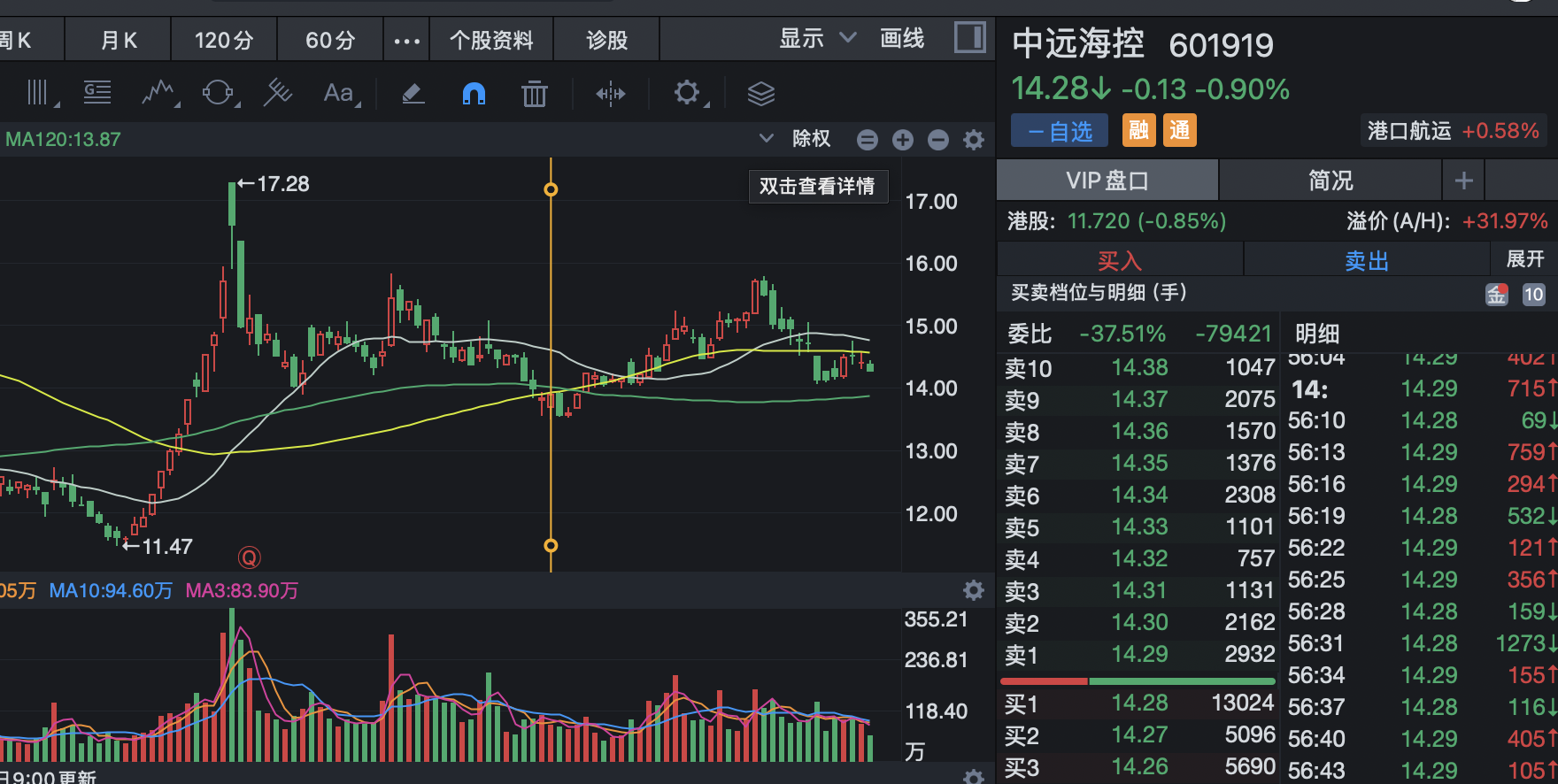Open the Aa text annotation tool

coord(340,93)
